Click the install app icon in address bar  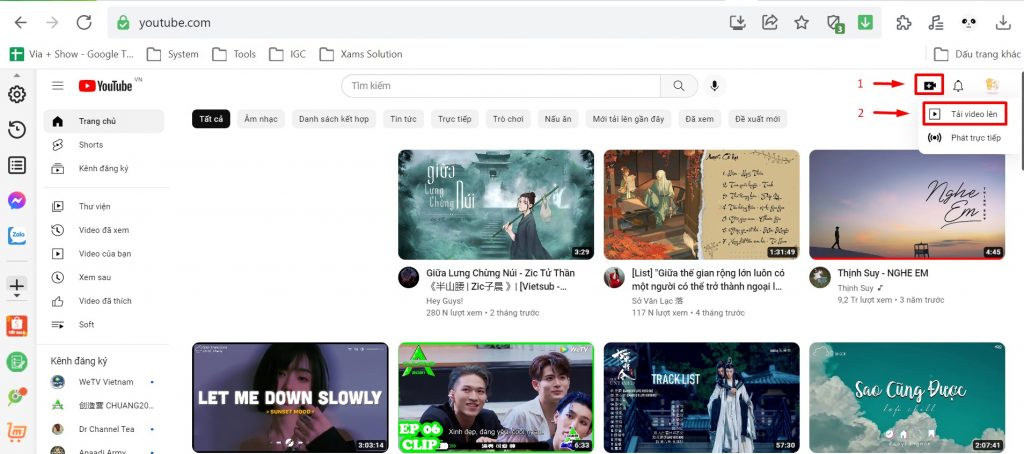pyautogui.click(x=737, y=23)
